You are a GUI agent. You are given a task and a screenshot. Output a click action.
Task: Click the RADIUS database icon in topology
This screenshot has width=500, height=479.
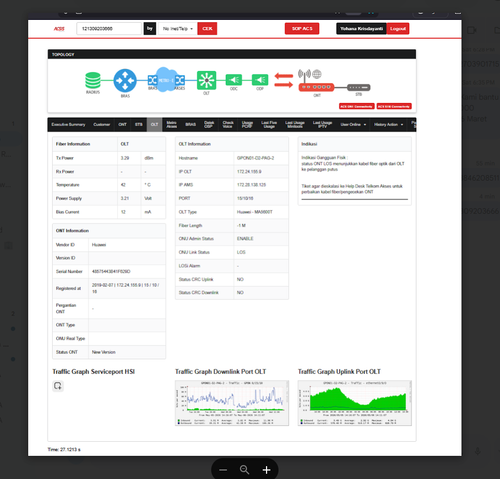coord(93,80)
